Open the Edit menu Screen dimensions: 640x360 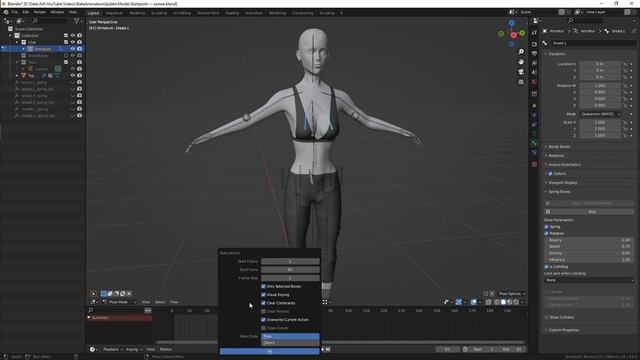pos(26,12)
